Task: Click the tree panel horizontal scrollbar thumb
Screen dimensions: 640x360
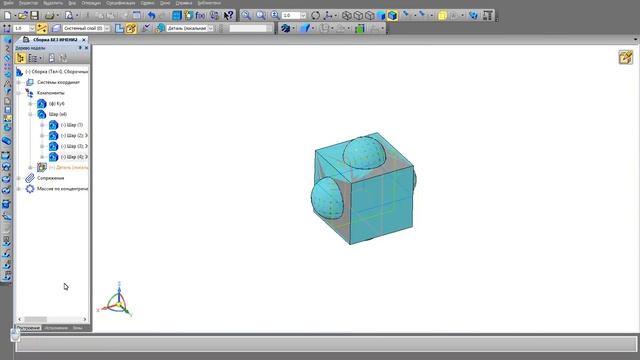Action: click(x=36, y=319)
